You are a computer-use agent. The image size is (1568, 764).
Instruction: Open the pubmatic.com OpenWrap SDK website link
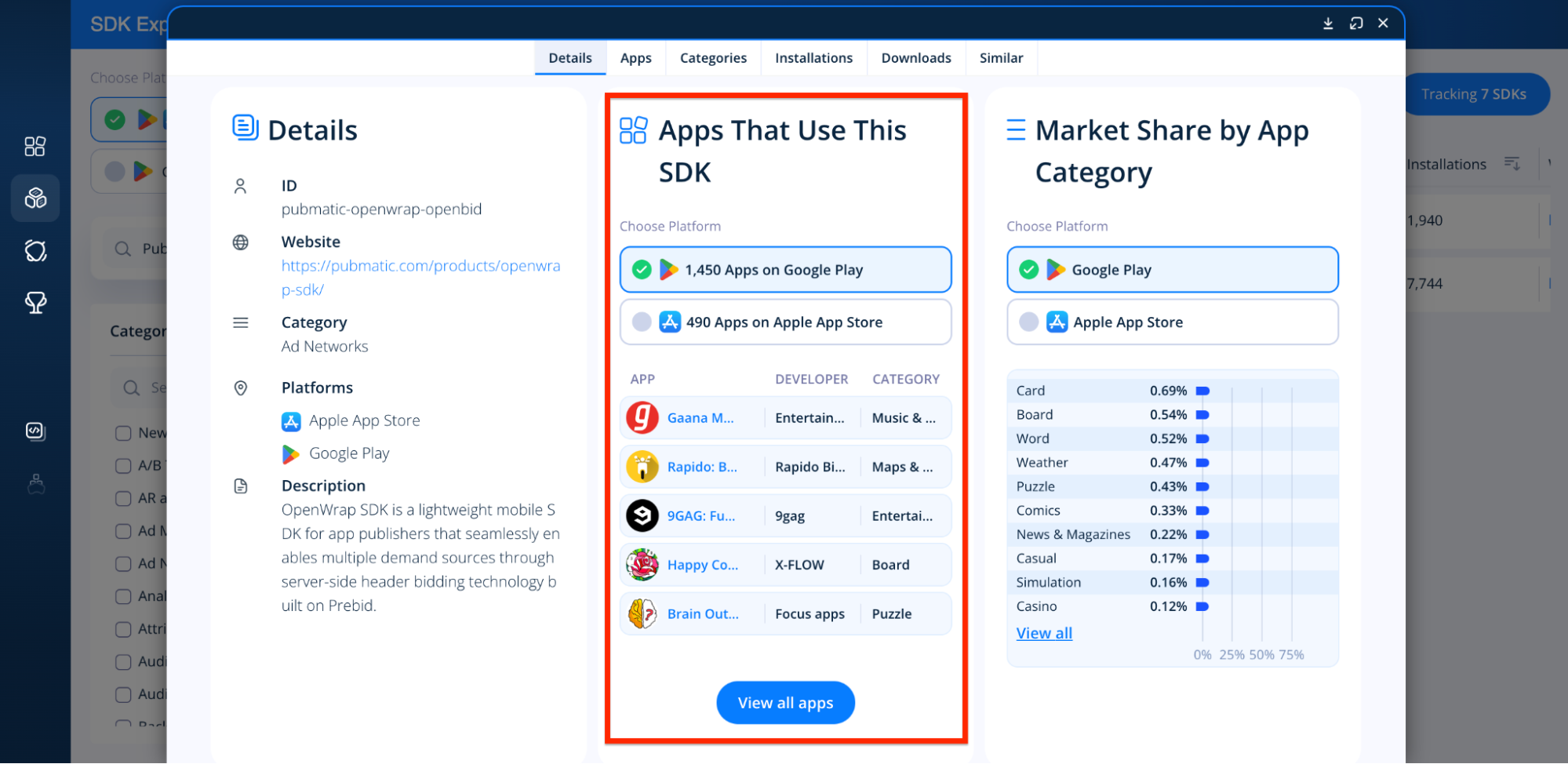click(420, 278)
